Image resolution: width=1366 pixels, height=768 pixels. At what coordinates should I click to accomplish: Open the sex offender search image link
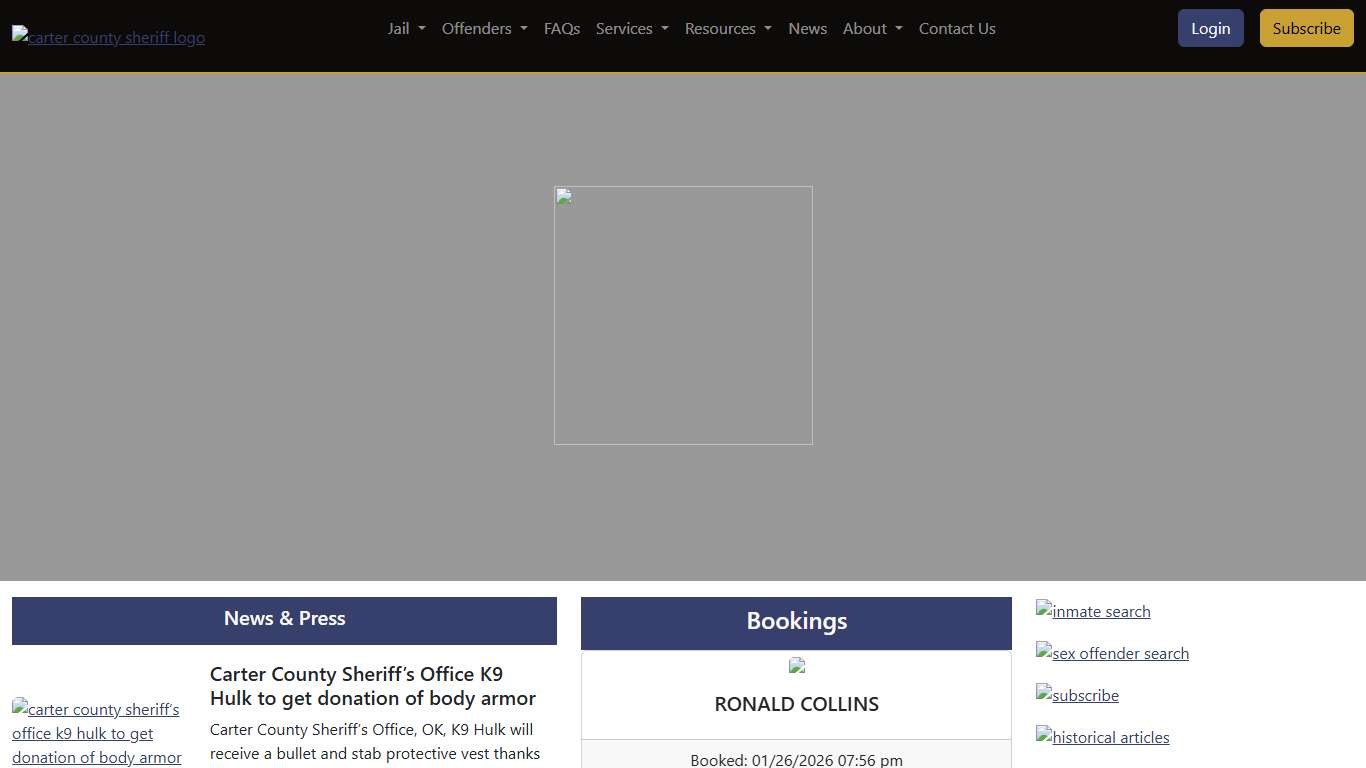[1112, 653]
